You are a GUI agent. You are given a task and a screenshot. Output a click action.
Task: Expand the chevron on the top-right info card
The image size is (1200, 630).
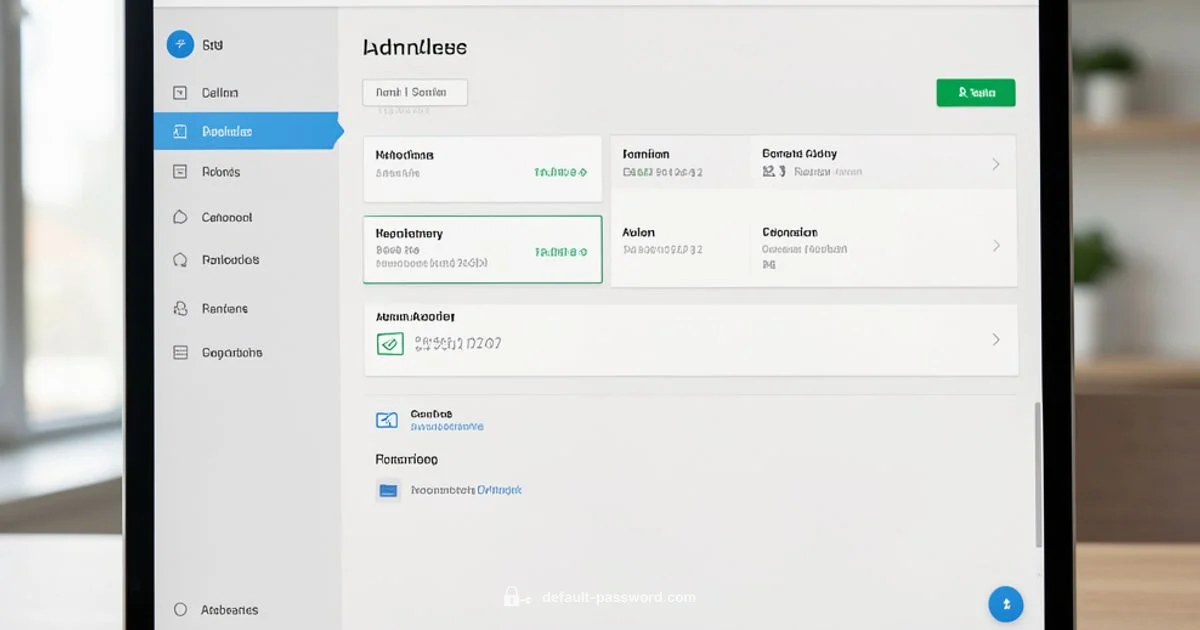tap(996, 164)
